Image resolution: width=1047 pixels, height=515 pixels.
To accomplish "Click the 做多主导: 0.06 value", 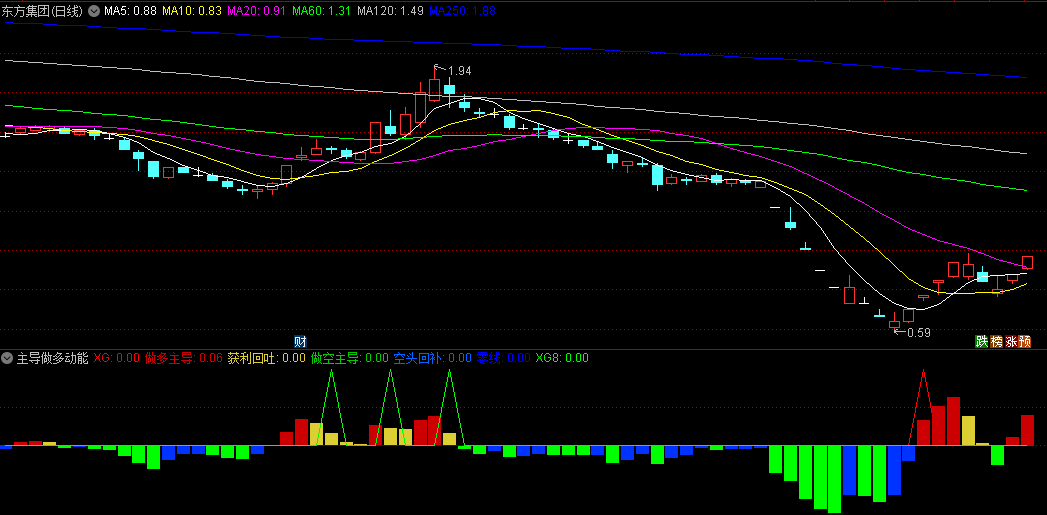I will (x=184, y=358).
